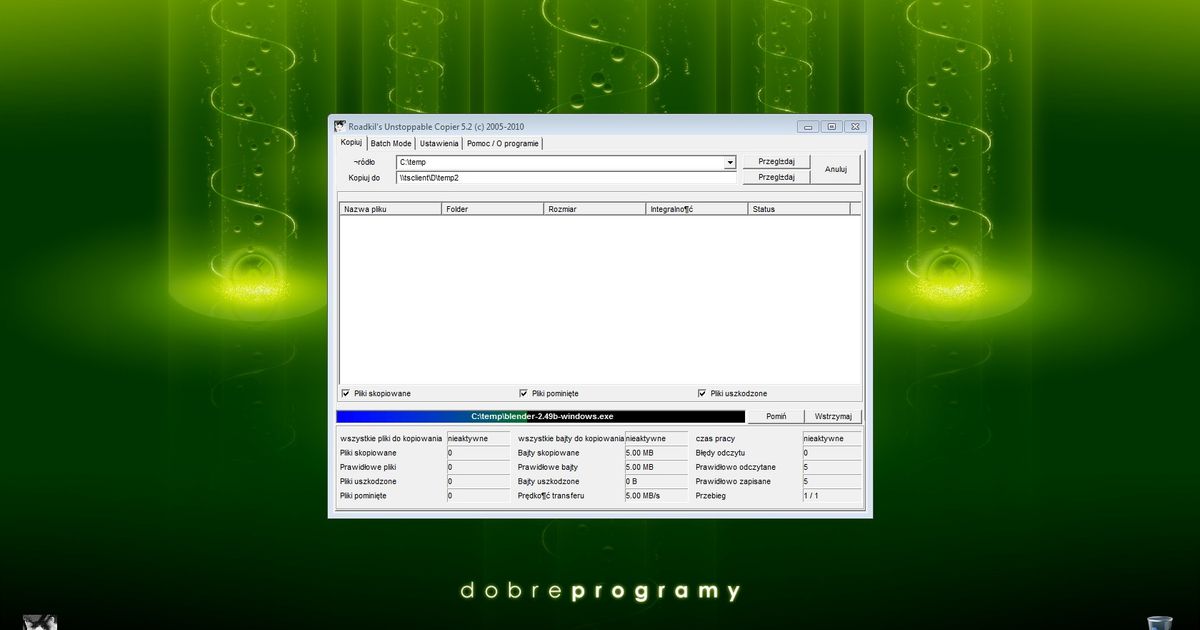Close the Unstoppable Copier window

coord(855,127)
